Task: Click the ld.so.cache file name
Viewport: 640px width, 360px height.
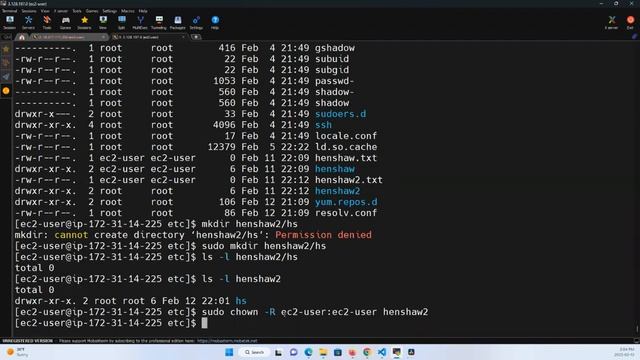Action: (346, 147)
